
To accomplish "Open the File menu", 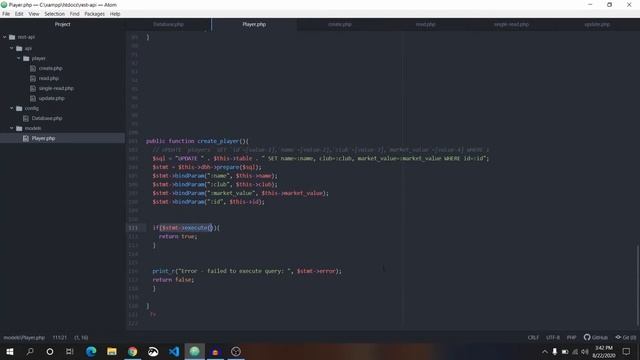I will tap(6, 14).
